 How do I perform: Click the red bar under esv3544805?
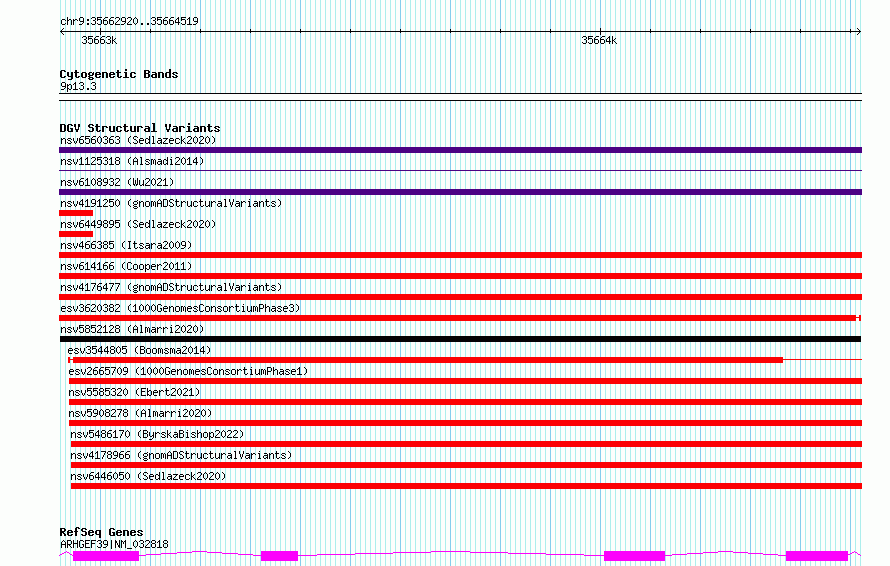[426, 360]
